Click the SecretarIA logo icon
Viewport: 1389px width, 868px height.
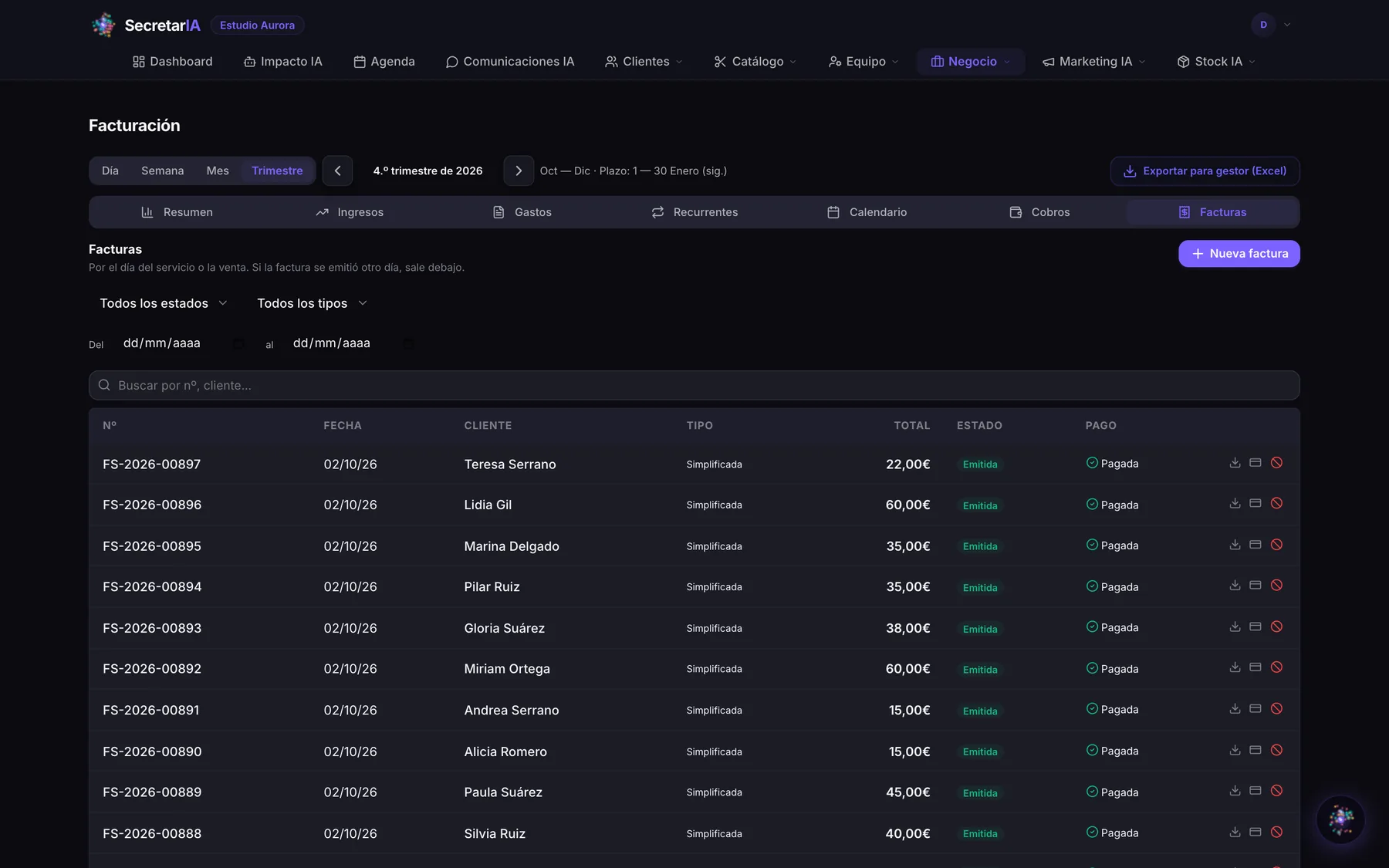tap(103, 25)
